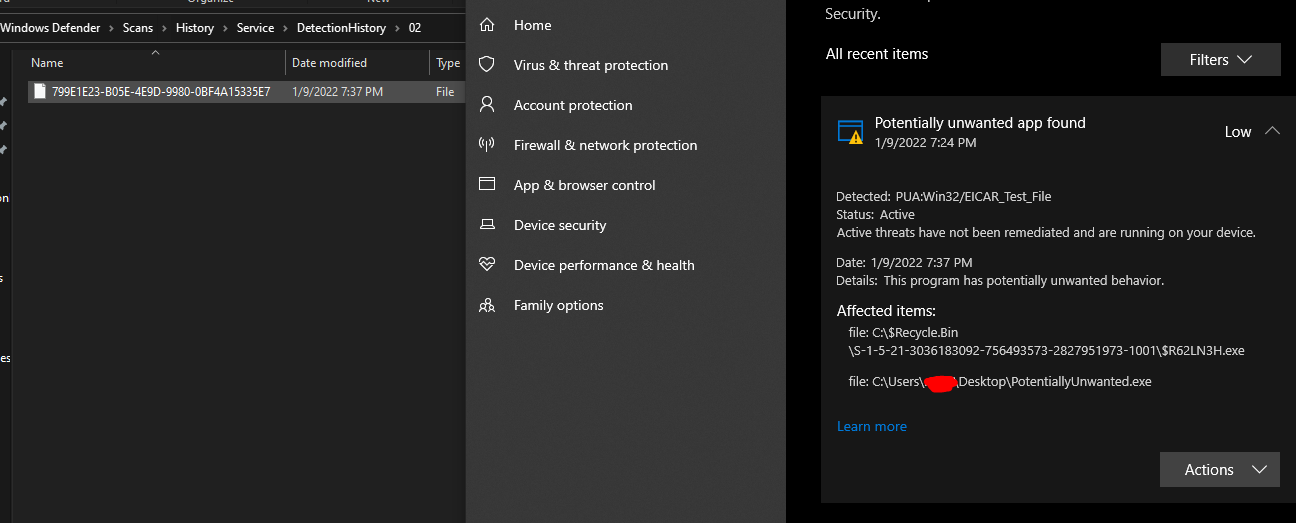Open Device security page

click(560, 225)
